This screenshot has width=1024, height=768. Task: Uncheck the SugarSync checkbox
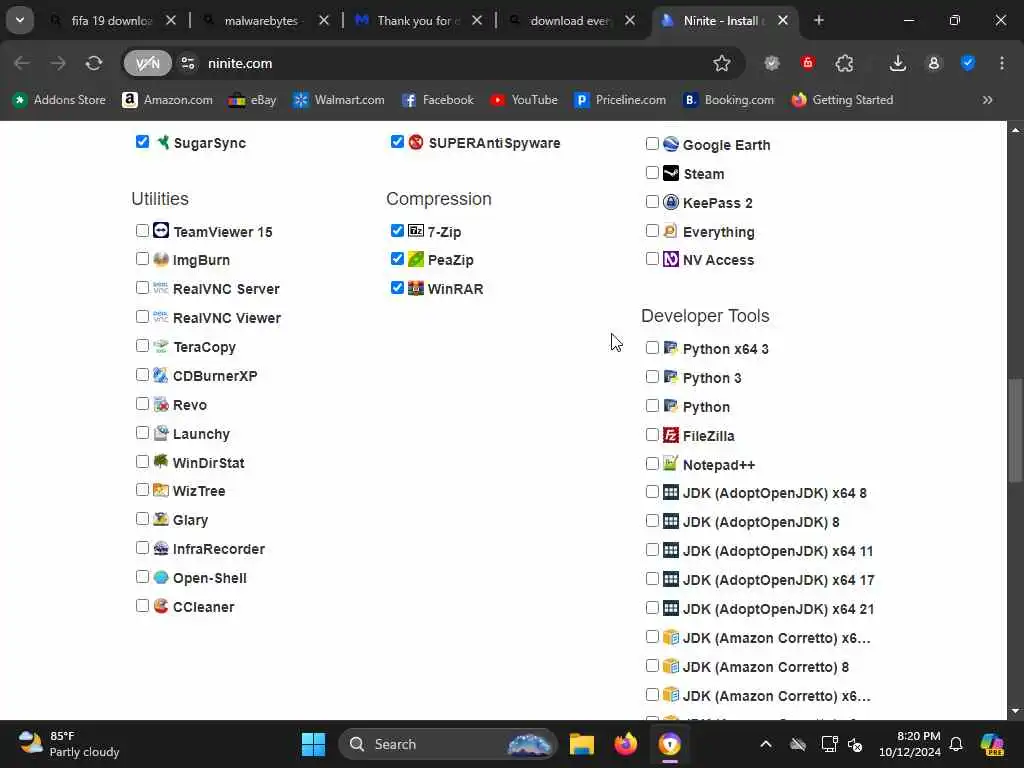pos(142,142)
